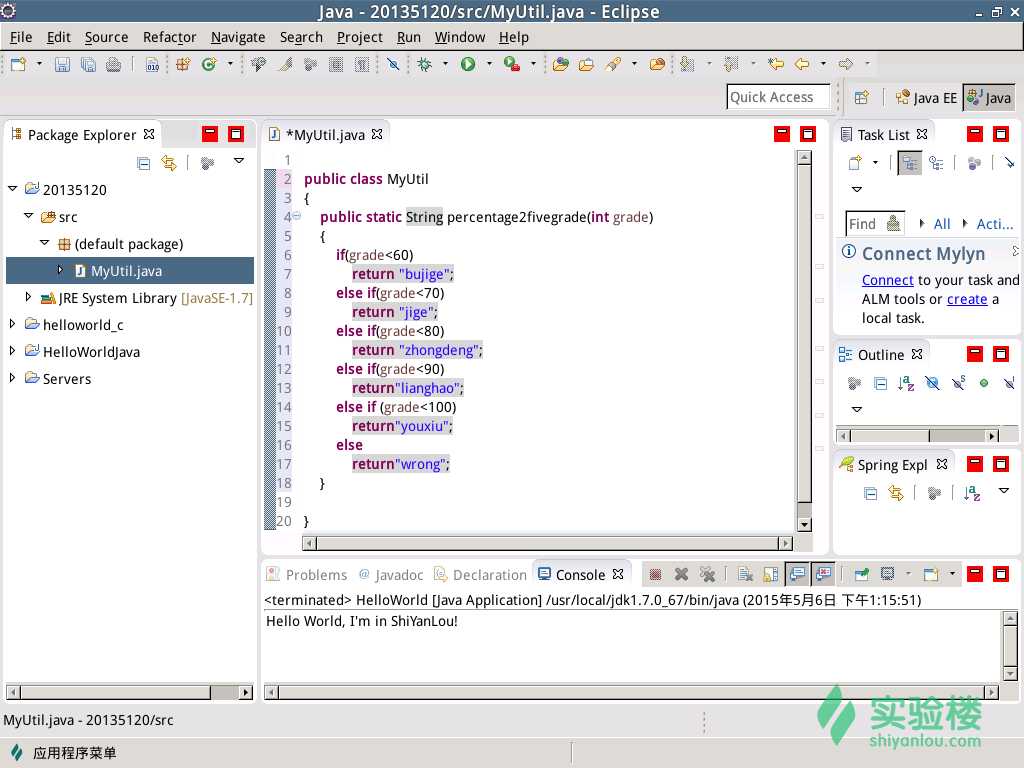Click the Outline horizontal scrollbar thumb
Image resolution: width=1024 pixels, height=768 pixels.
[889, 436]
